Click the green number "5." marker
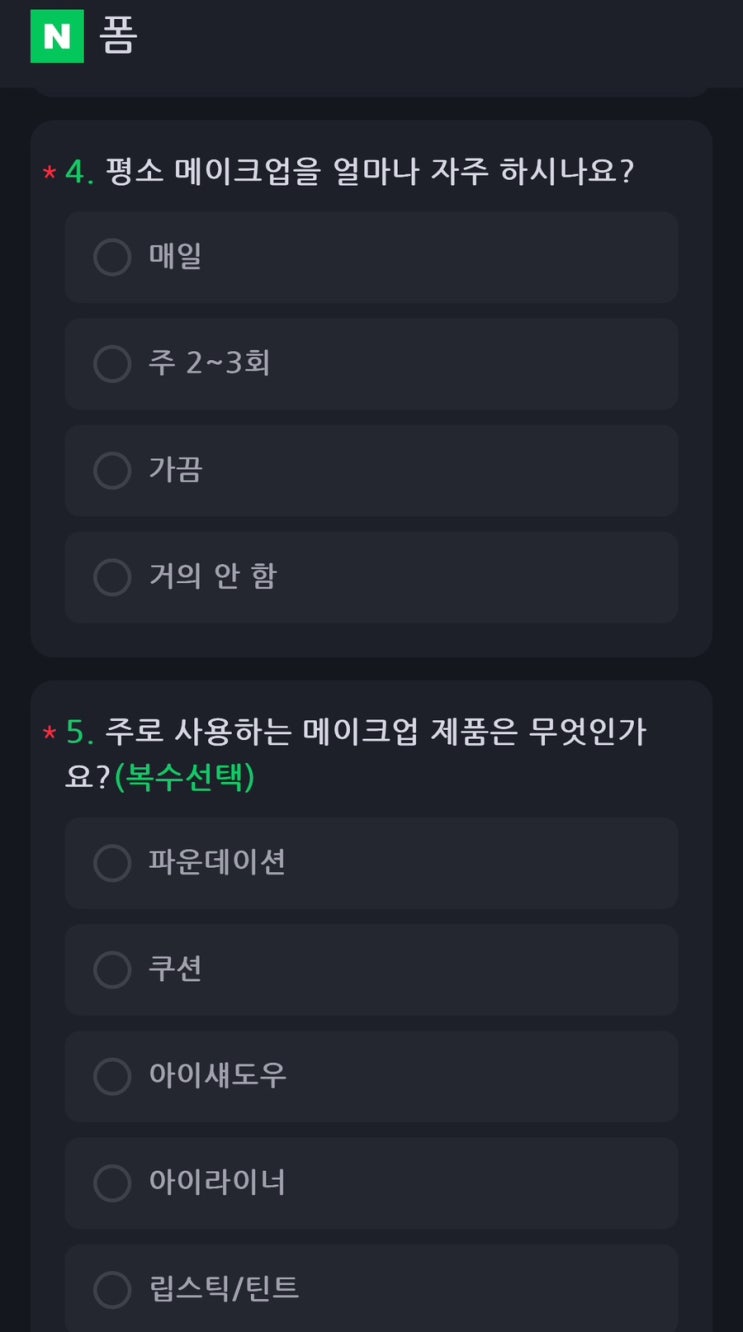This screenshot has height=1332, width=743. tap(80, 733)
